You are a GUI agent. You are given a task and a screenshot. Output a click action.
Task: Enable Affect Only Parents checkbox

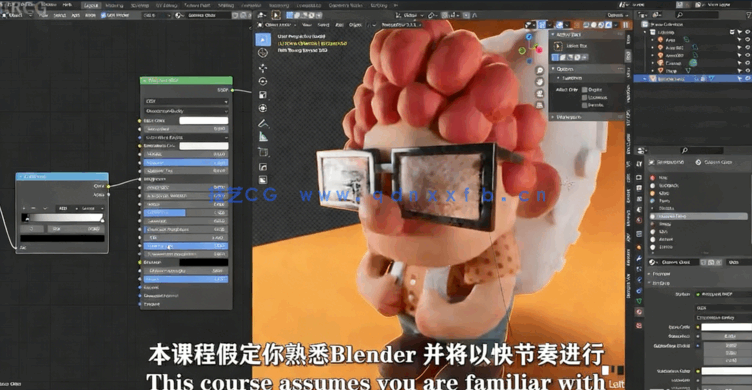[x=585, y=105]
